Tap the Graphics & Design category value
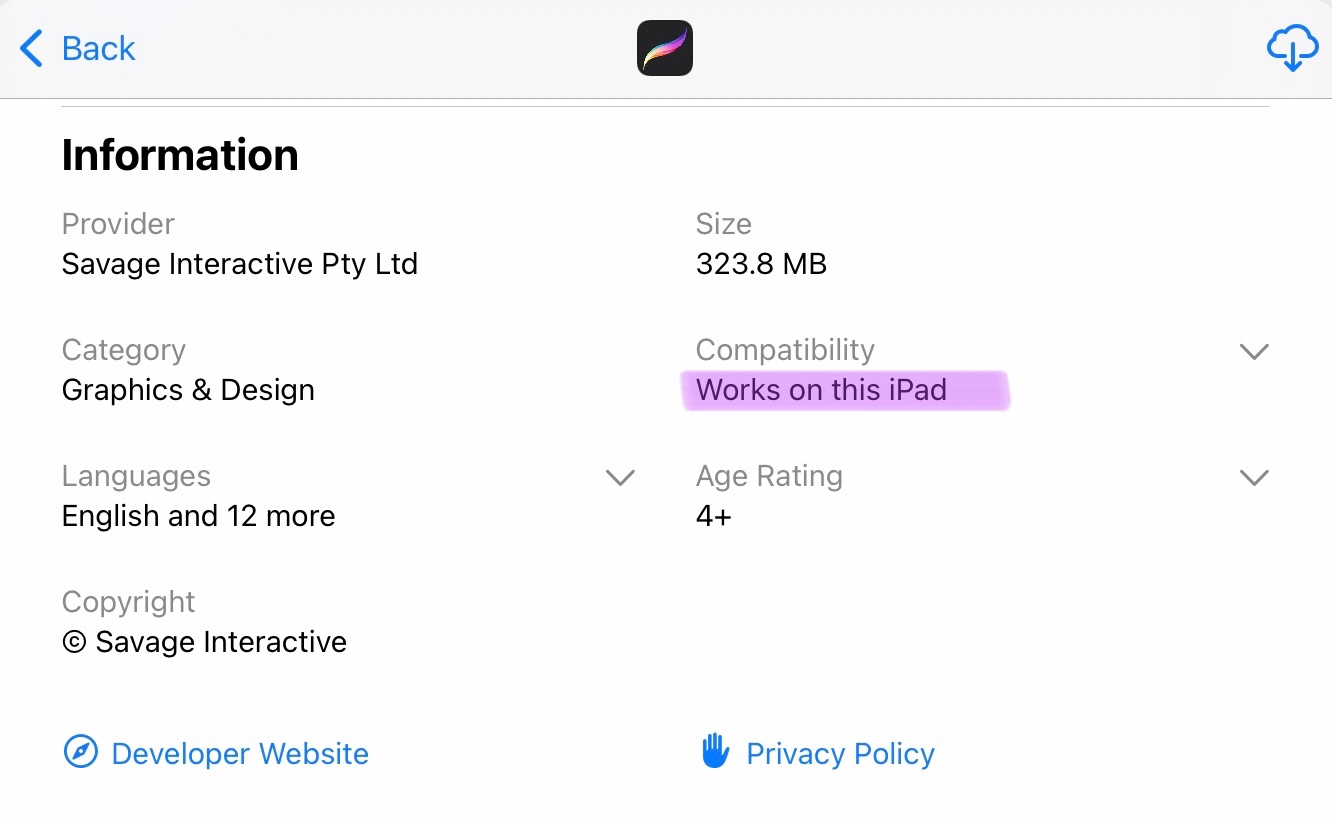This screenshot has height=824, width=1332. [188, 390]
